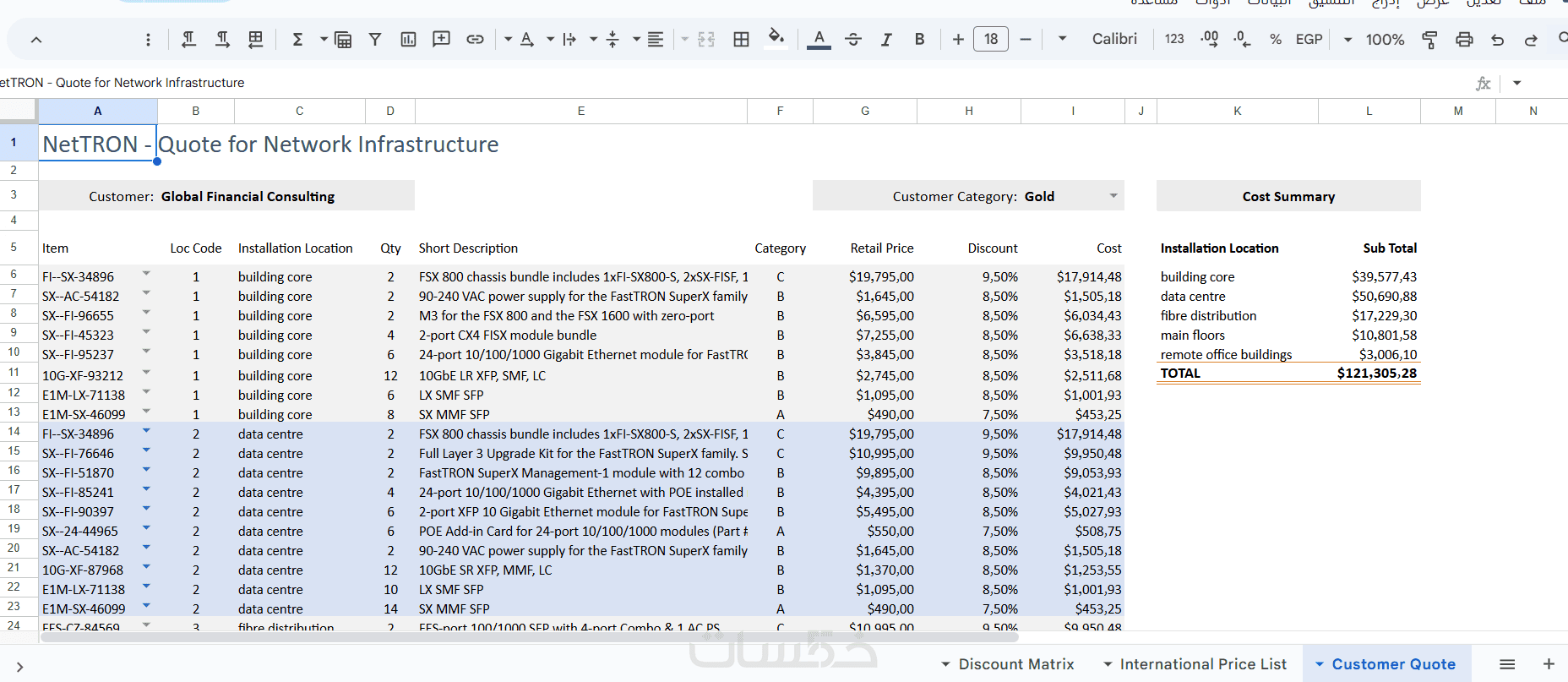This screenshot has height=682, width=1568.
Task: Click the Insert link icon
Action: click(x=475, y=39)
